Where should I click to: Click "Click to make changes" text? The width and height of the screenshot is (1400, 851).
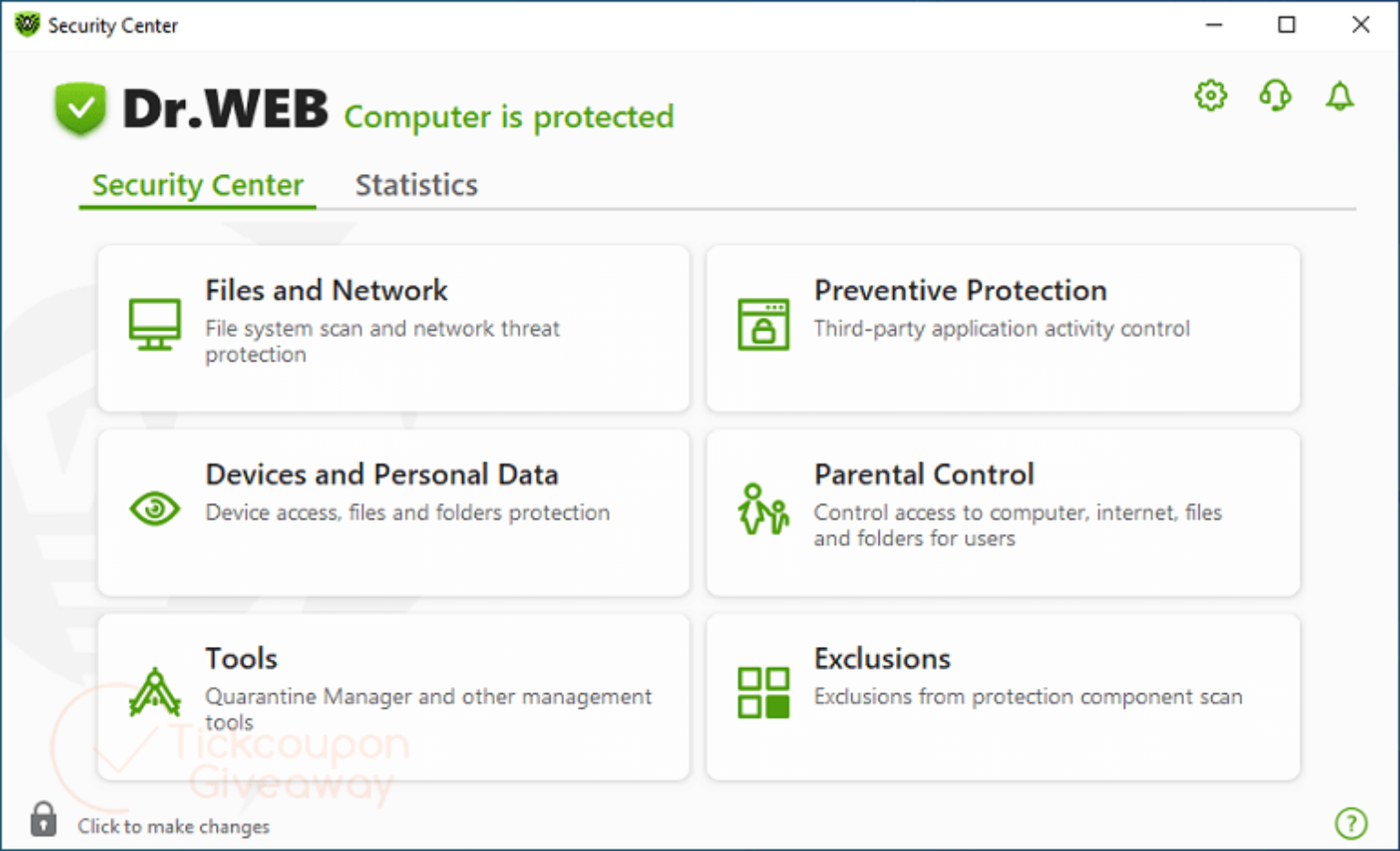(x=173, y=826)
